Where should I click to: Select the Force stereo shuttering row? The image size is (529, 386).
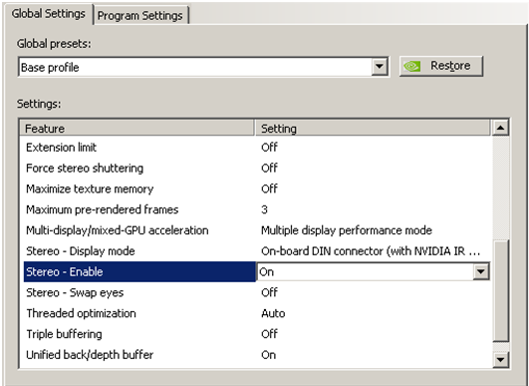pos(256,168)
